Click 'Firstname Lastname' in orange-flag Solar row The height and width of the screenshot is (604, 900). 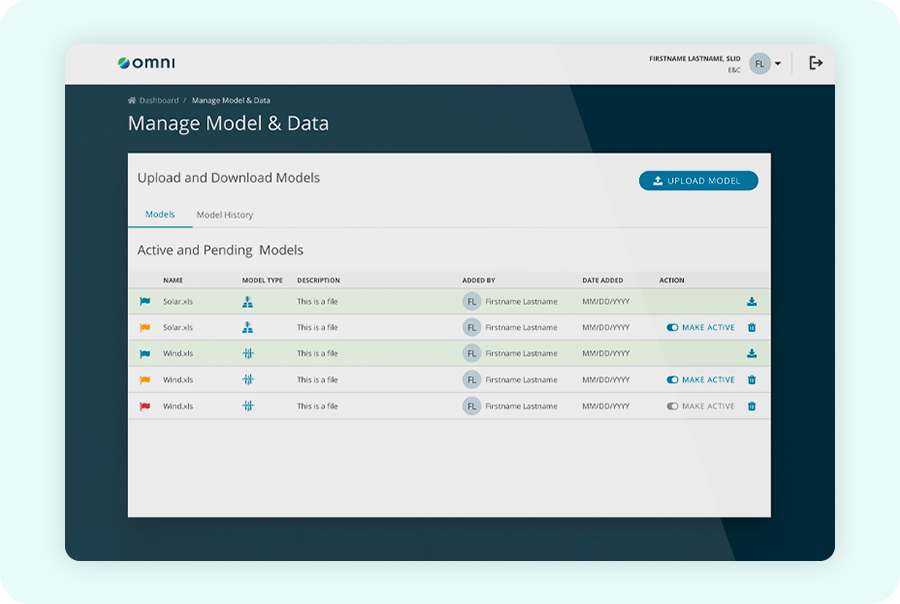pyautogui.click(x=521, y=327)
